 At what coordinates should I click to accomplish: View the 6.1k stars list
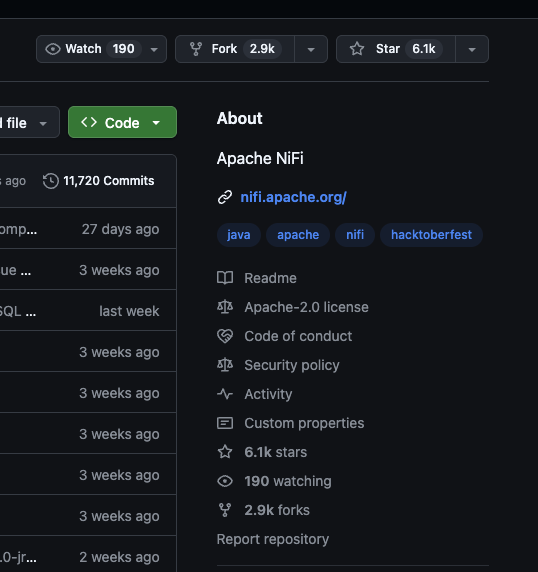(276, 452)
